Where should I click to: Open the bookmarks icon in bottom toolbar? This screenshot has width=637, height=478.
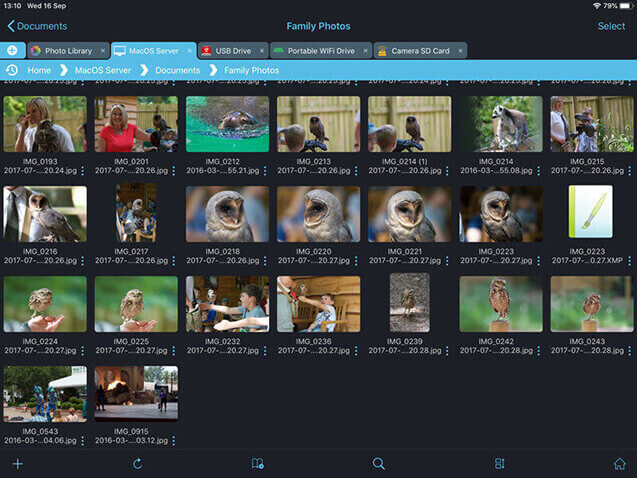[258, 464]
